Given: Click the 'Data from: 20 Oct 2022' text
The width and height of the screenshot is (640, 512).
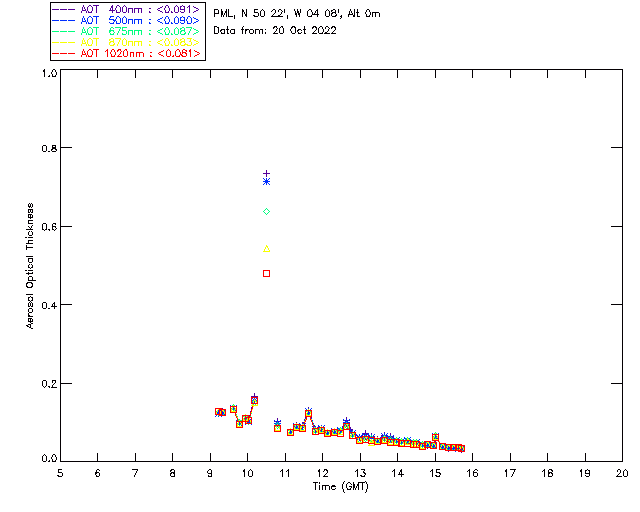Looking at the screenshot, I should click(x=275, y=31).
